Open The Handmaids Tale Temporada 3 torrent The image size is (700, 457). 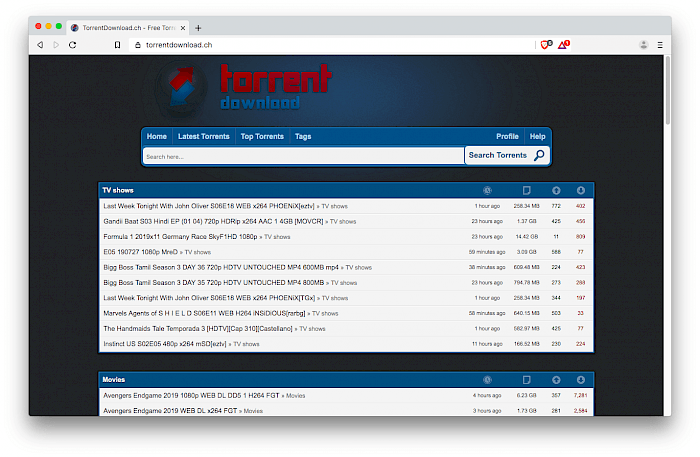click(x=198, y=328)
